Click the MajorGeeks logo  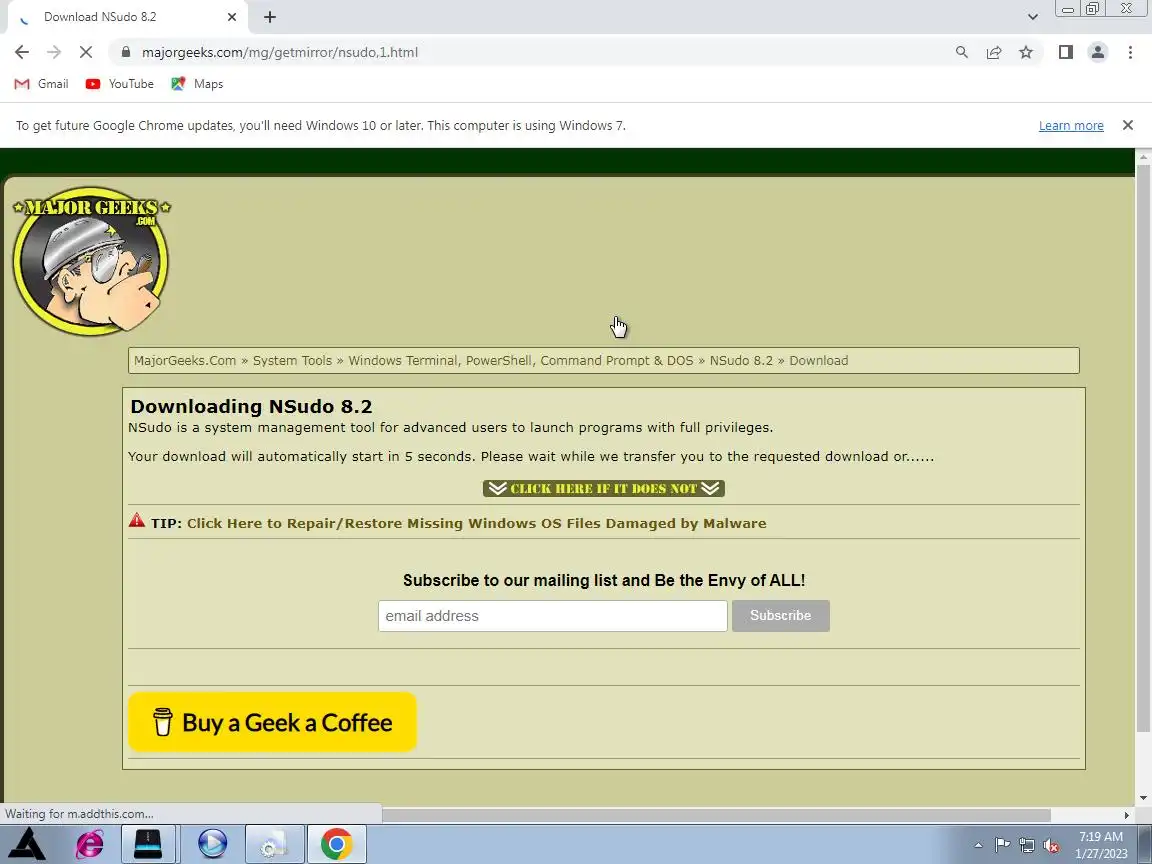92,261
